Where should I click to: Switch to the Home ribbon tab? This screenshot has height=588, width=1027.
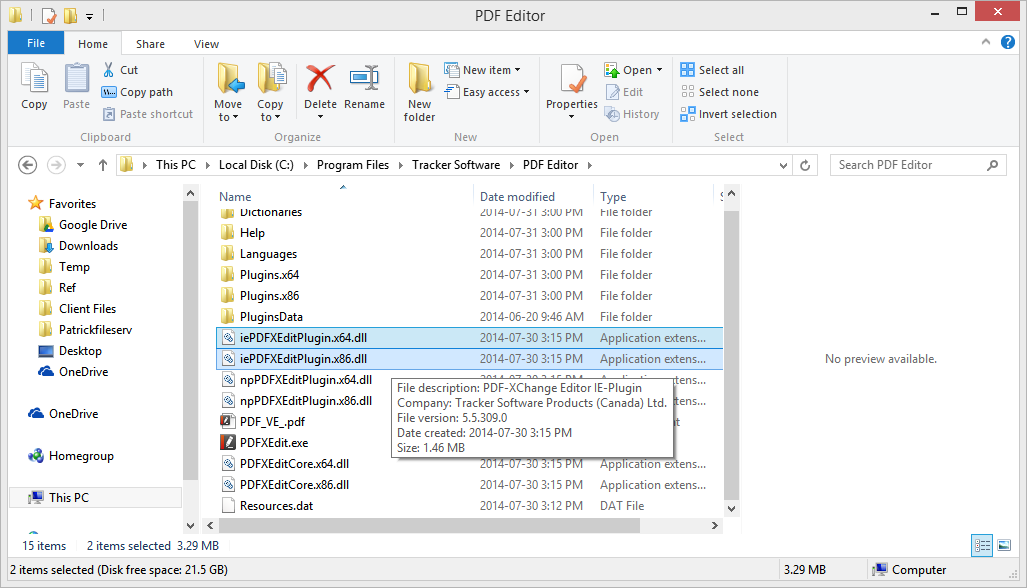pos(93,44)
